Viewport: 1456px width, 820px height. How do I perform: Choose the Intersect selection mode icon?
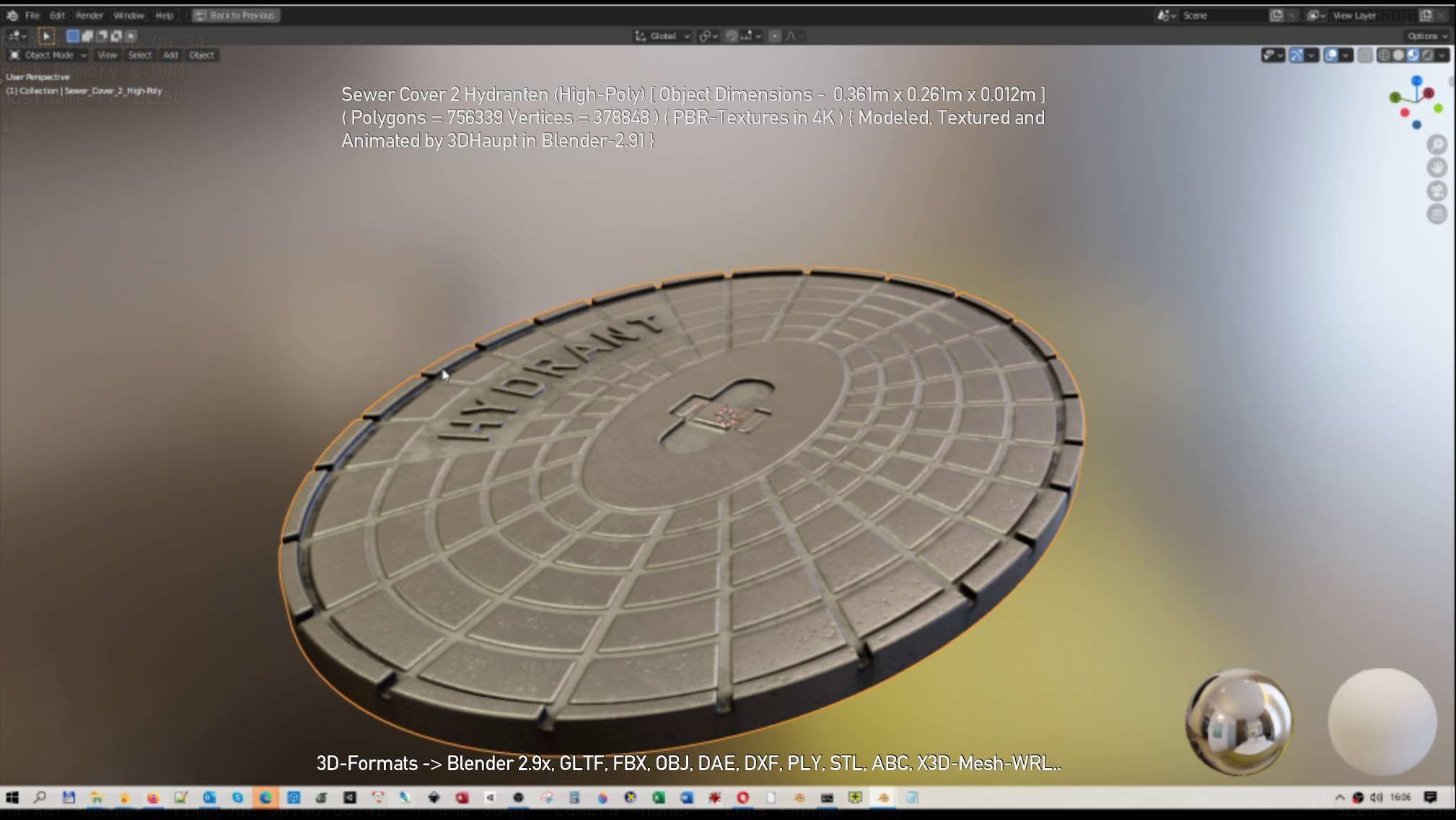point(131,35)
